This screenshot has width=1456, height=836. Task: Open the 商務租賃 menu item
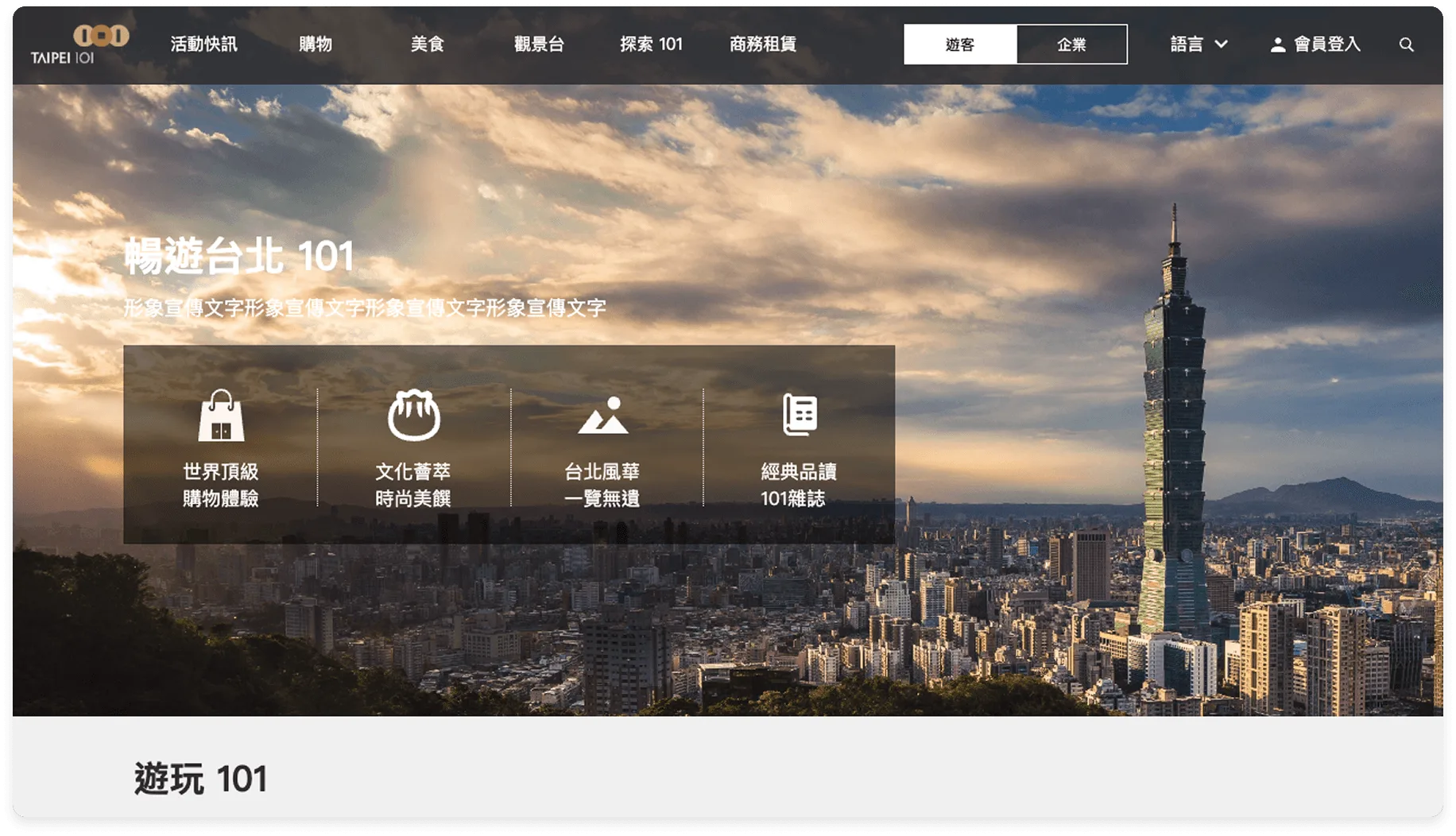[763, 45]
